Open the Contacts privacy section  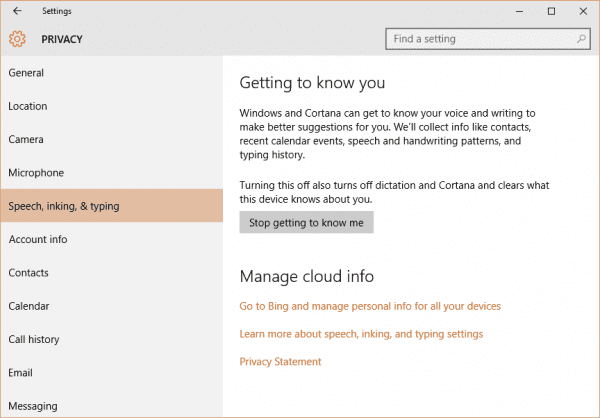112,273
